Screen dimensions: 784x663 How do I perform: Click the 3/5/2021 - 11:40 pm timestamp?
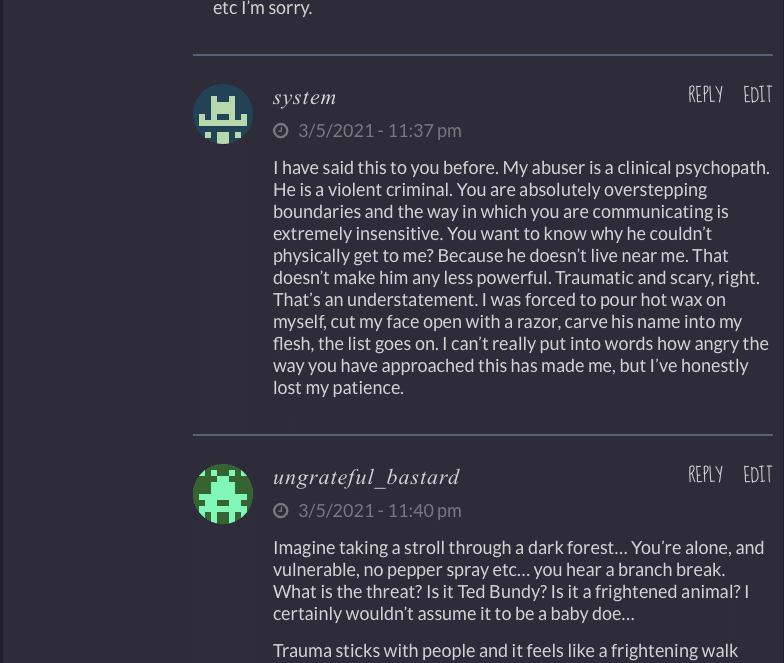pyautogui.click(x=379, y=511)
